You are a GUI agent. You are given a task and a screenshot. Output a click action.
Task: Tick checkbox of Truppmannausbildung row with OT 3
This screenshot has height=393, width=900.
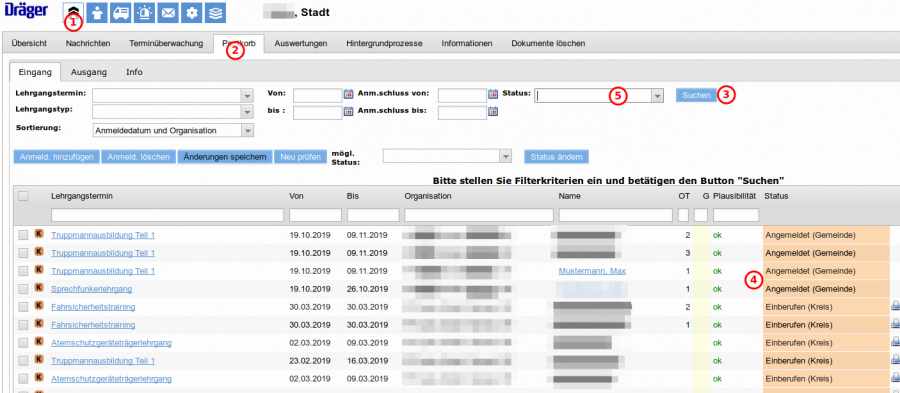point(23,253)
